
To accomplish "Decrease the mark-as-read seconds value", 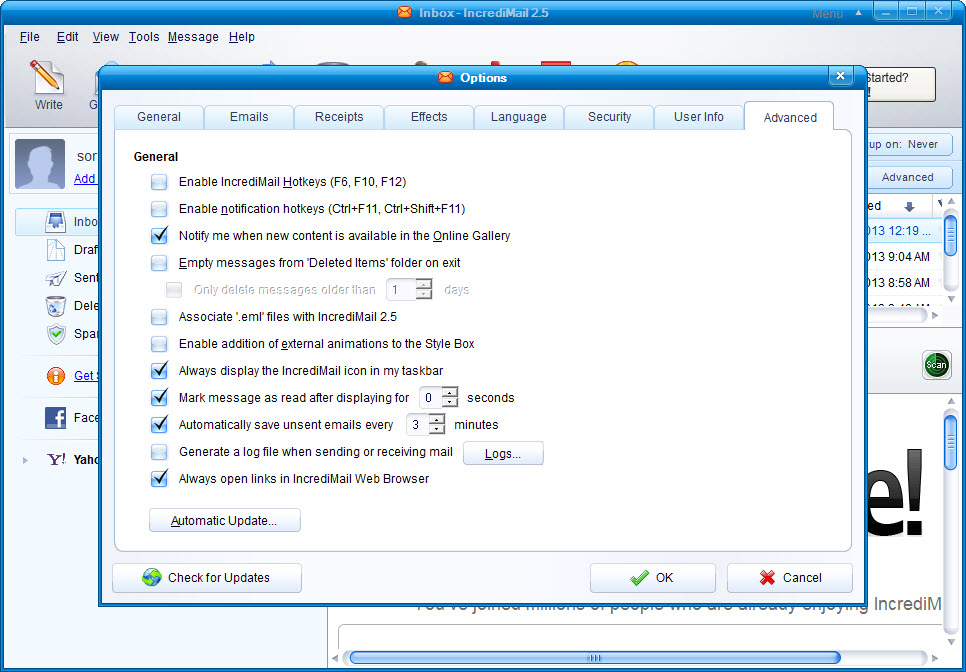I will [450, 403].
